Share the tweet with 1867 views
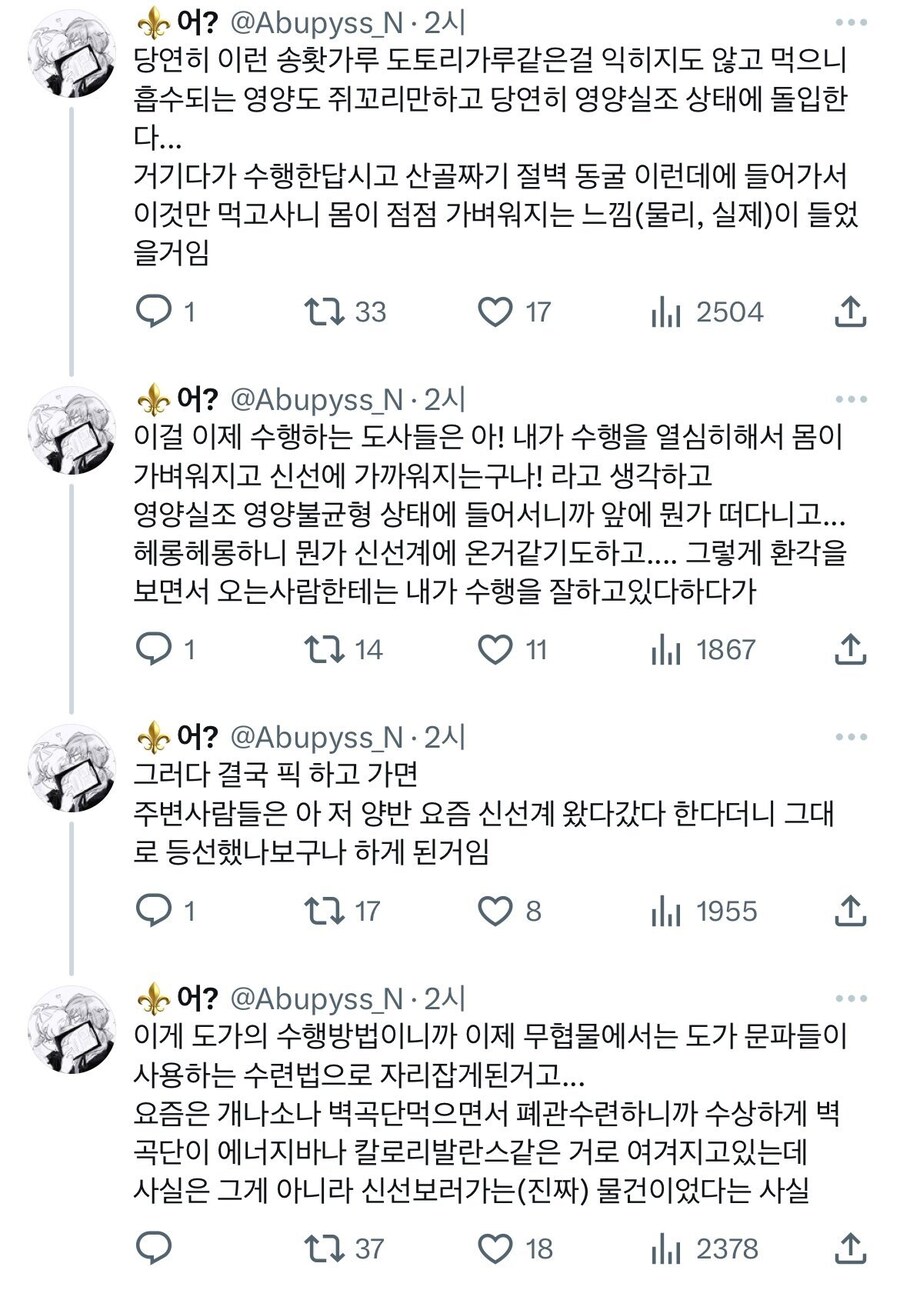The image size is (900, 1300). 849,650
